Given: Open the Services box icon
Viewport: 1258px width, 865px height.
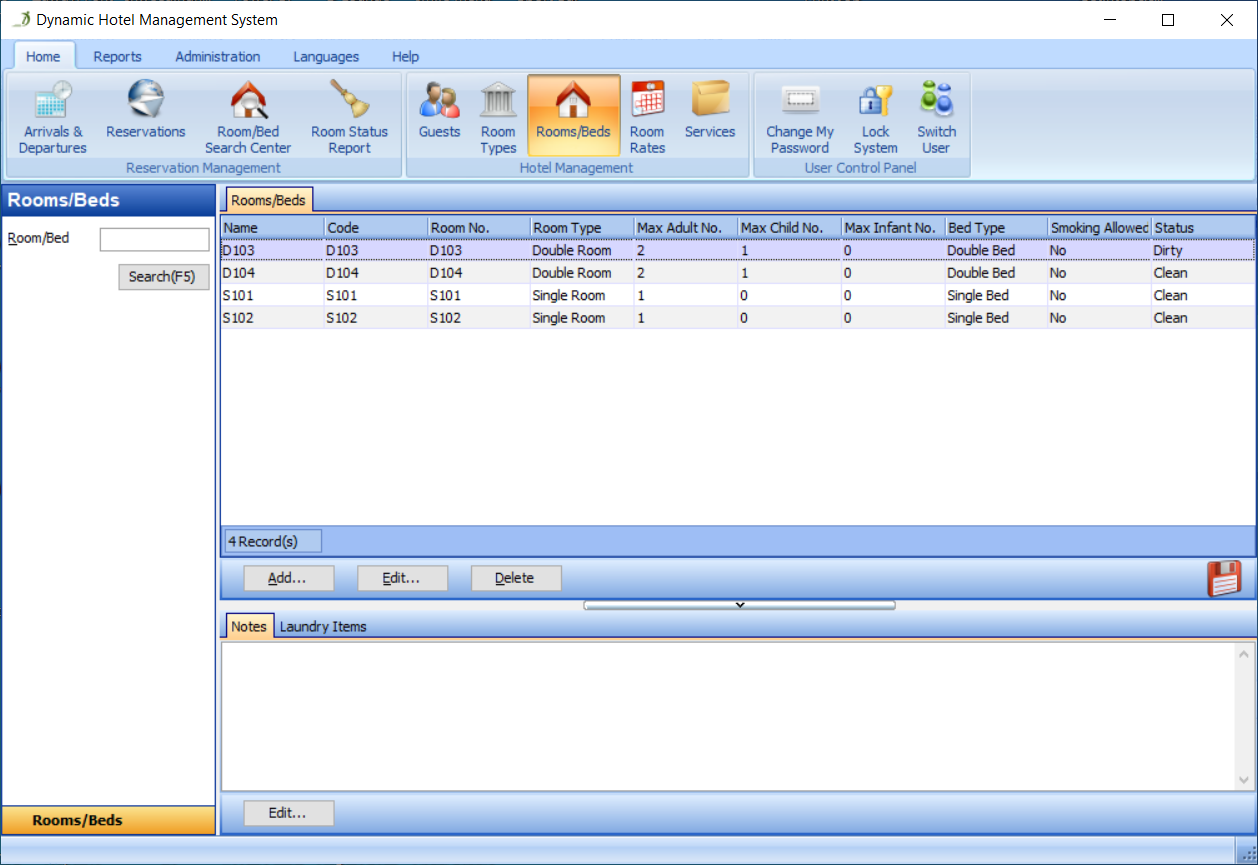Looking at the screenshot, I should click(710, 110).
